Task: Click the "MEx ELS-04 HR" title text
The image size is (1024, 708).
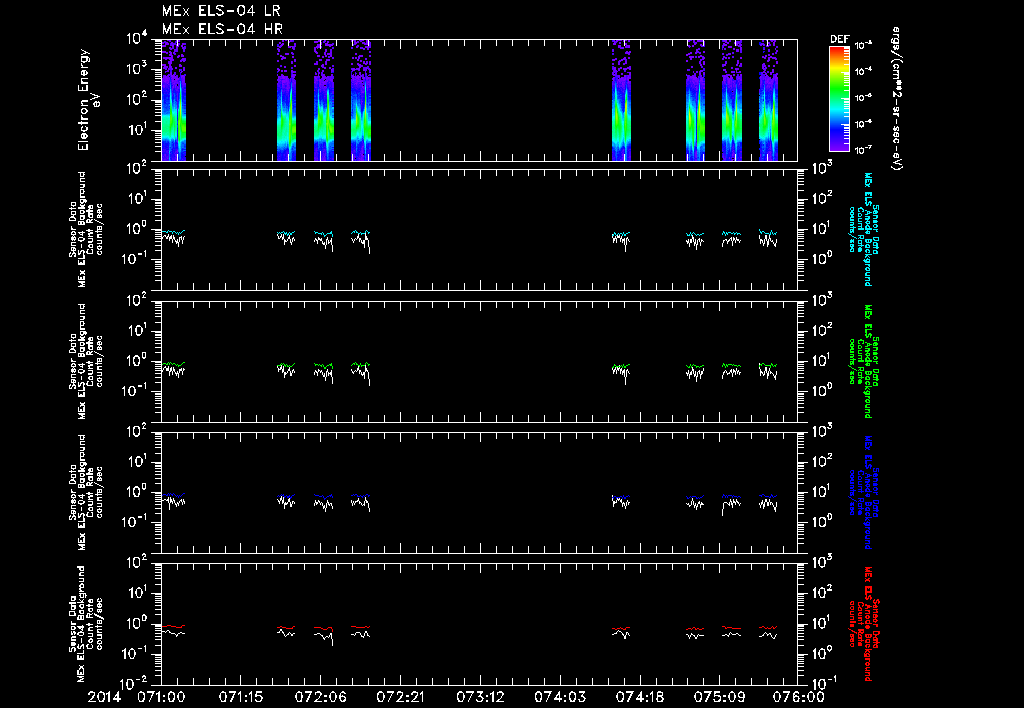Action: click(222, 29)
